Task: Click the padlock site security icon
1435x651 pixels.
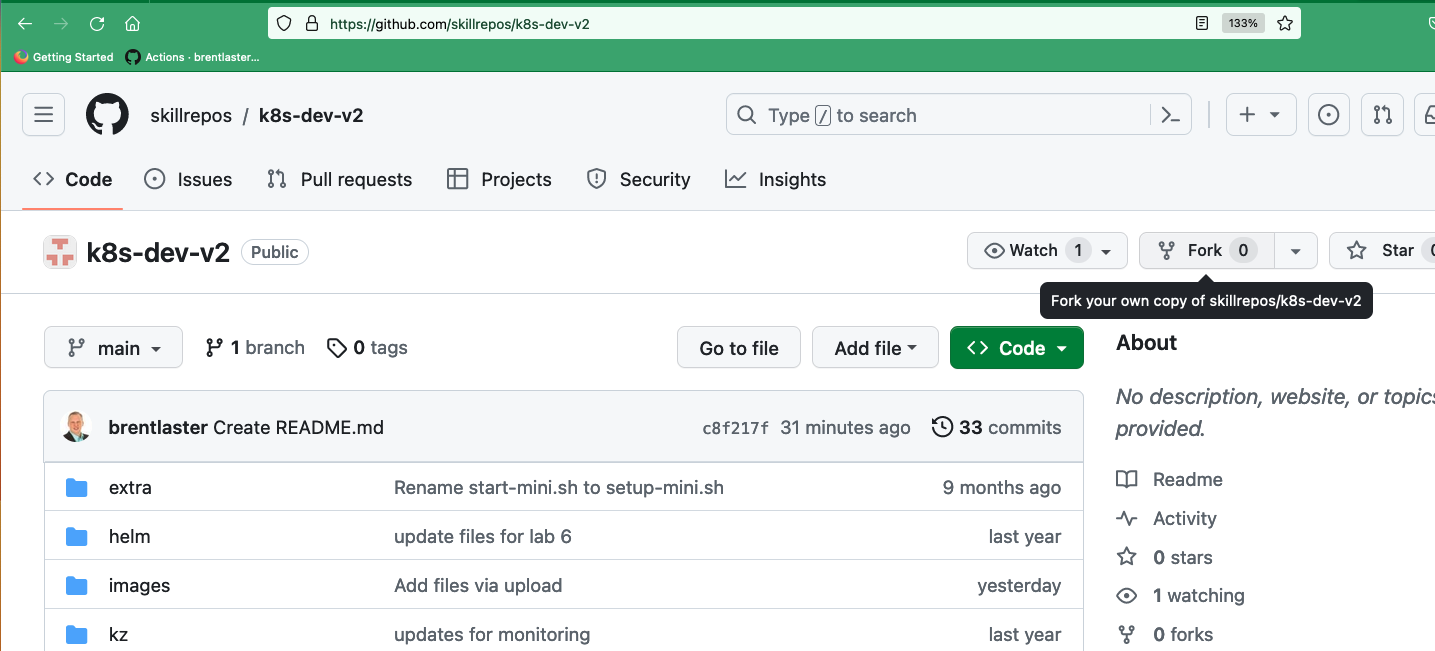Action: tap(311, 23)
